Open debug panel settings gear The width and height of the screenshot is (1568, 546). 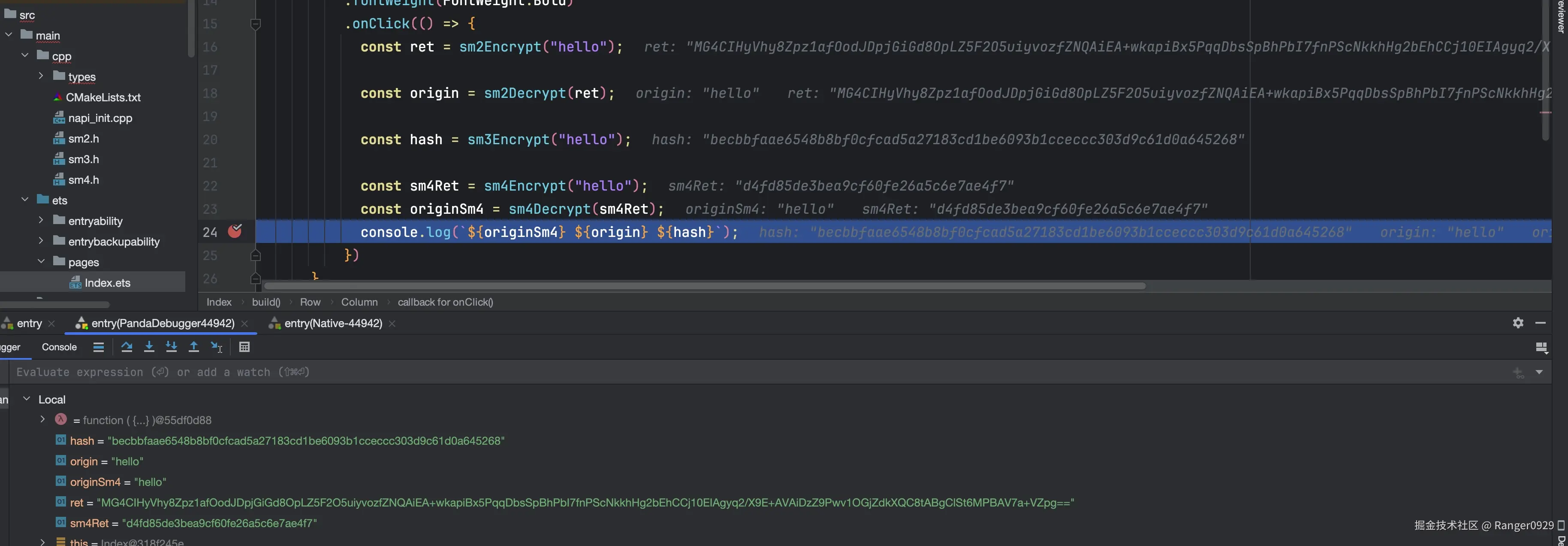tap(1518, 323)
